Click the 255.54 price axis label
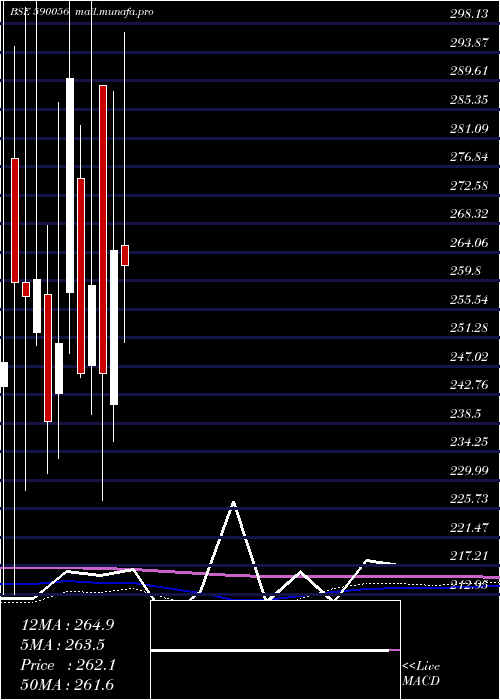Screen dimensions: 500x700 click(469, 300)
